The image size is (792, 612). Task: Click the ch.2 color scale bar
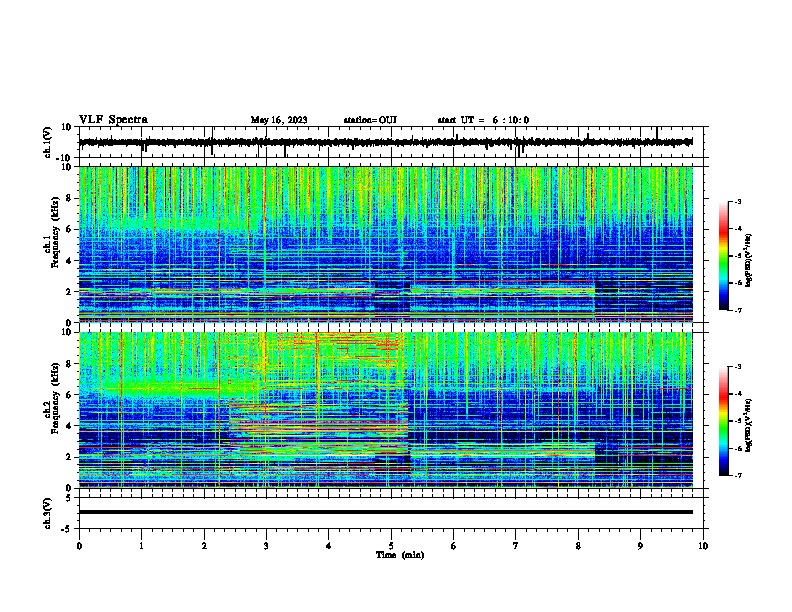click(x=724, y=421)
